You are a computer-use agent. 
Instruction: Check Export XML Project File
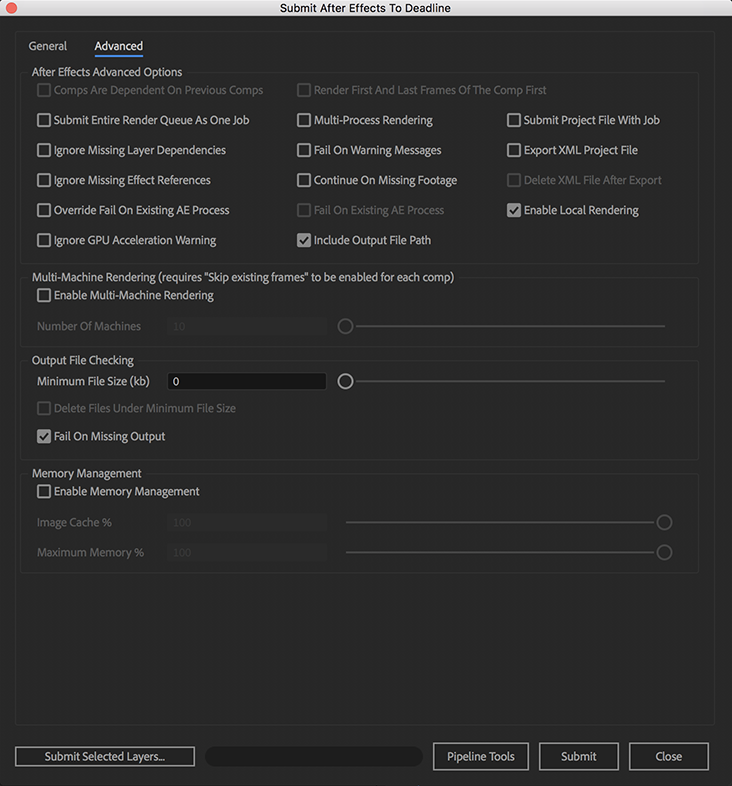click(x=514, y=150)
